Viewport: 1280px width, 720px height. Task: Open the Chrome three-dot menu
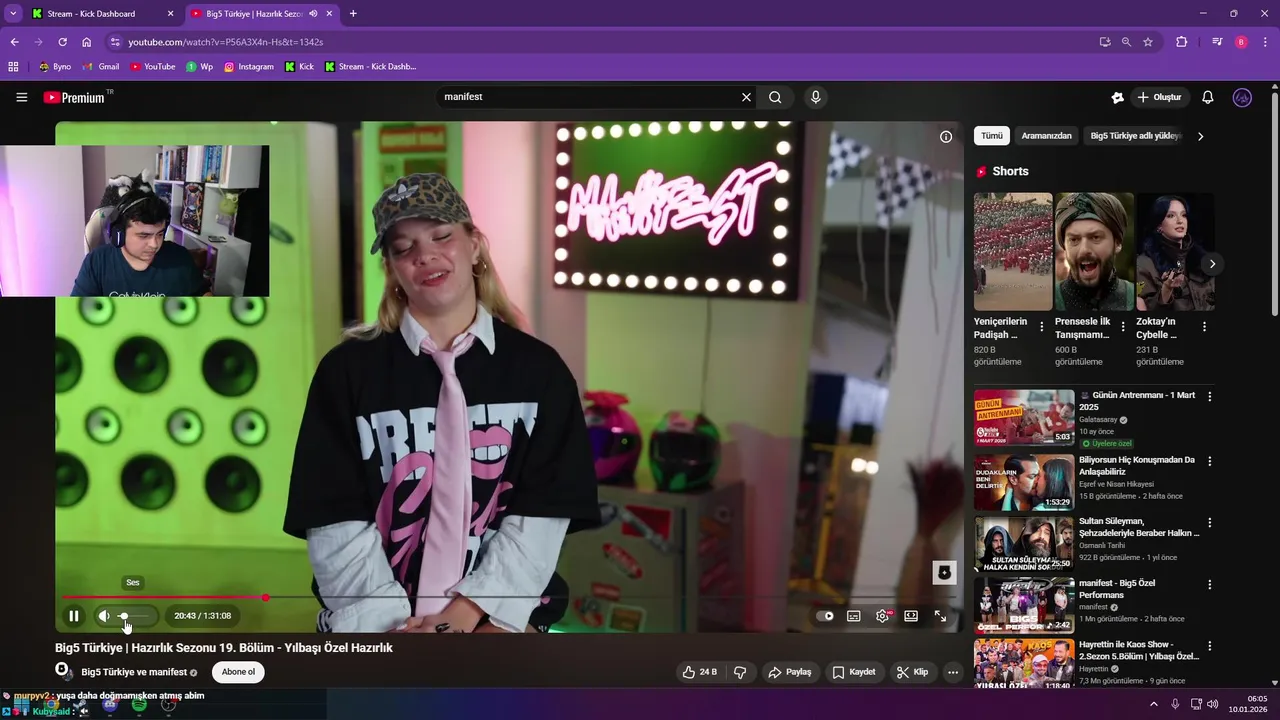1265,42
